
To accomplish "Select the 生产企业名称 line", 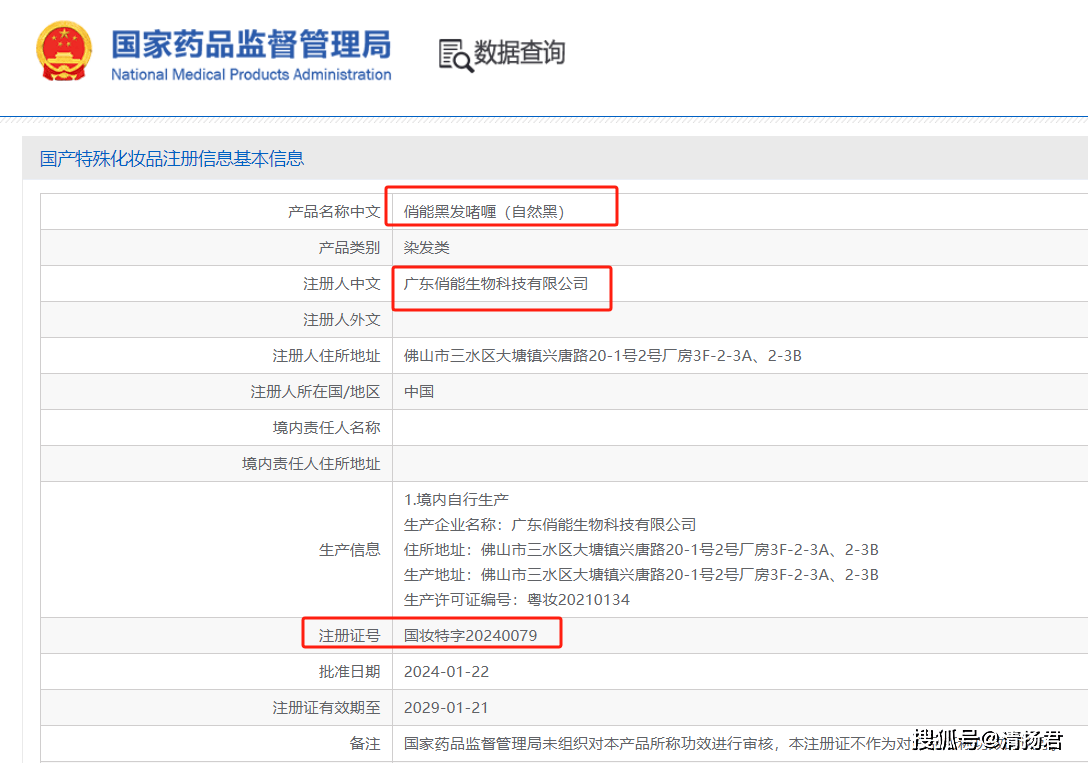I will 550,524.
